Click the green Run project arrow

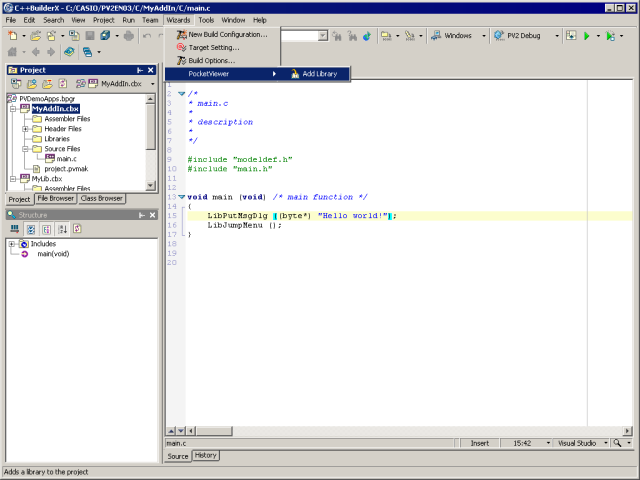[587, 36]
